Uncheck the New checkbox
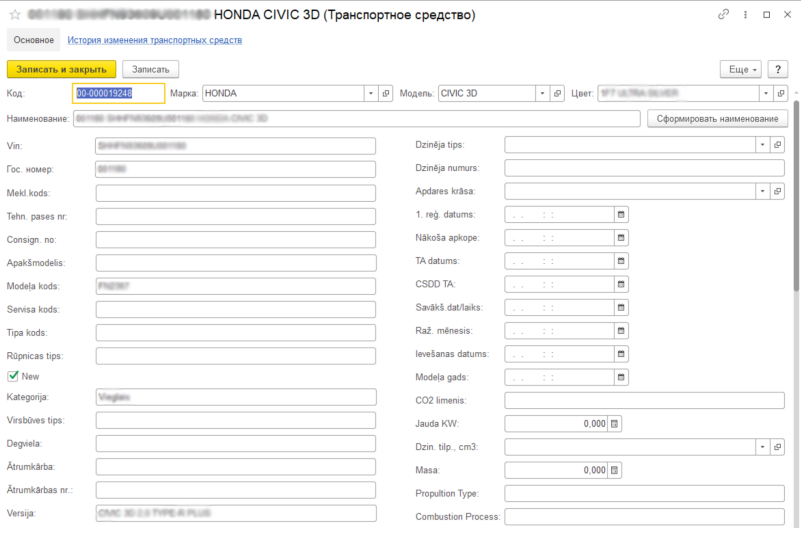Screen dimensions: 804x538 click(x=13, y=376)
